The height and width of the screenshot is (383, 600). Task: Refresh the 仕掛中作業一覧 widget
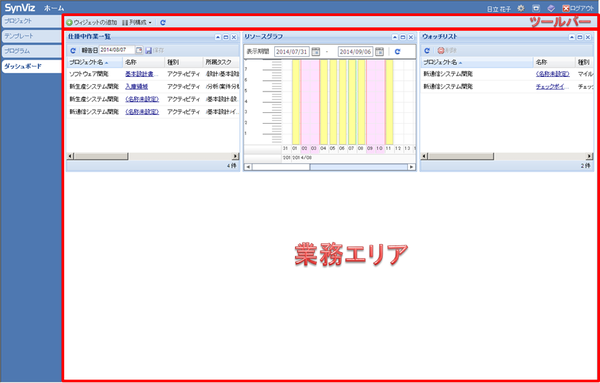pyautogui.click(x=73, y=50)
